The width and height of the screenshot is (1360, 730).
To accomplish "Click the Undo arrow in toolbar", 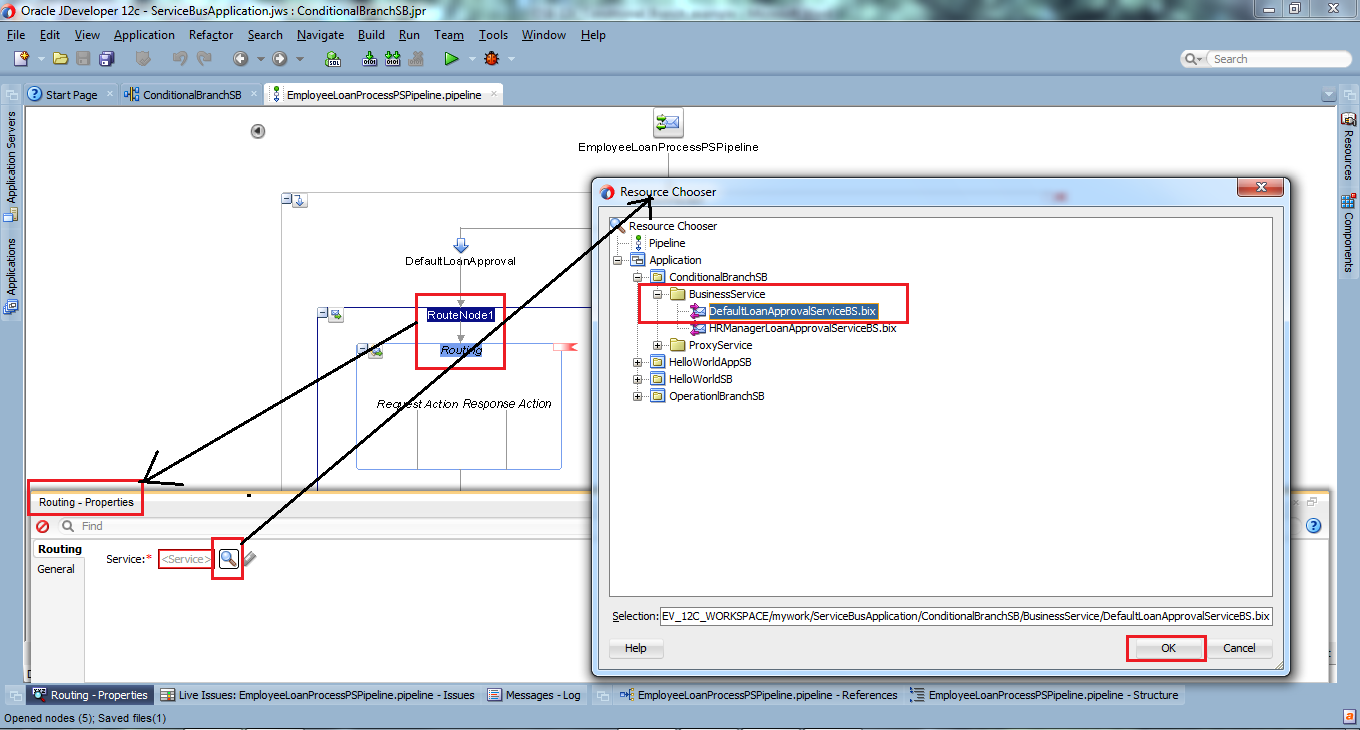I will [179, 59].
